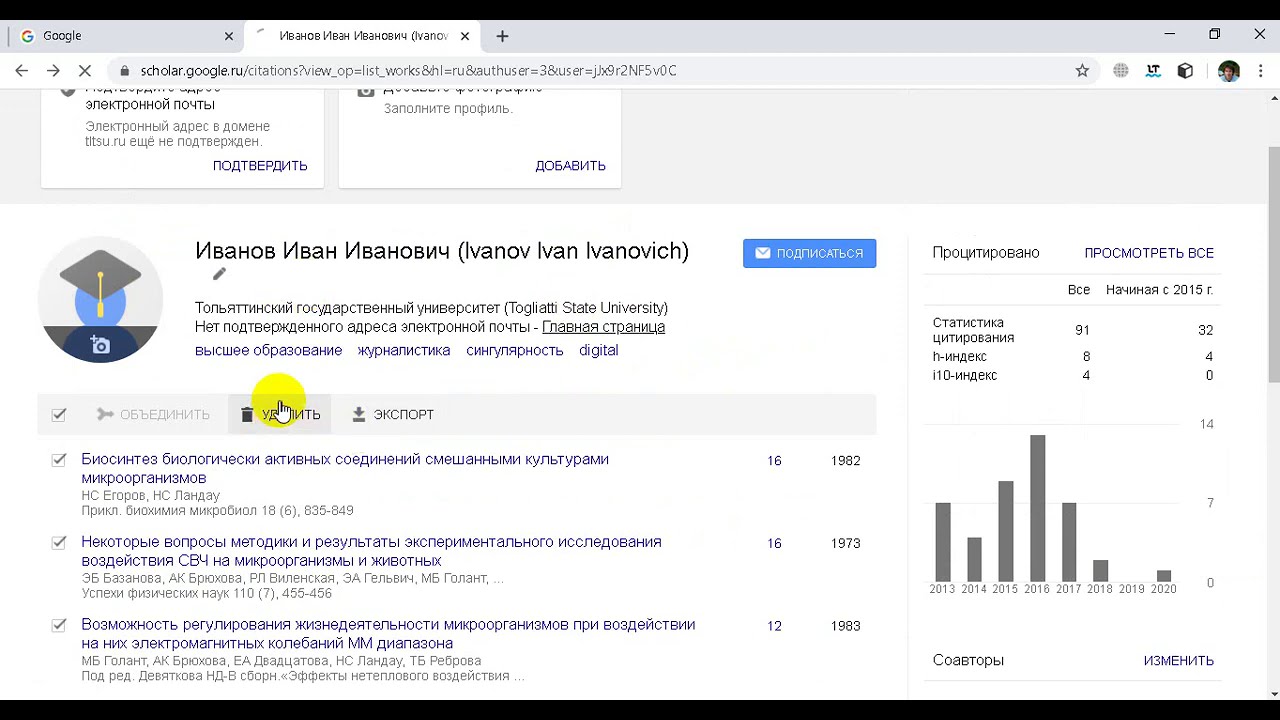Open the browser profile avatar

[x=1229, y=71]
